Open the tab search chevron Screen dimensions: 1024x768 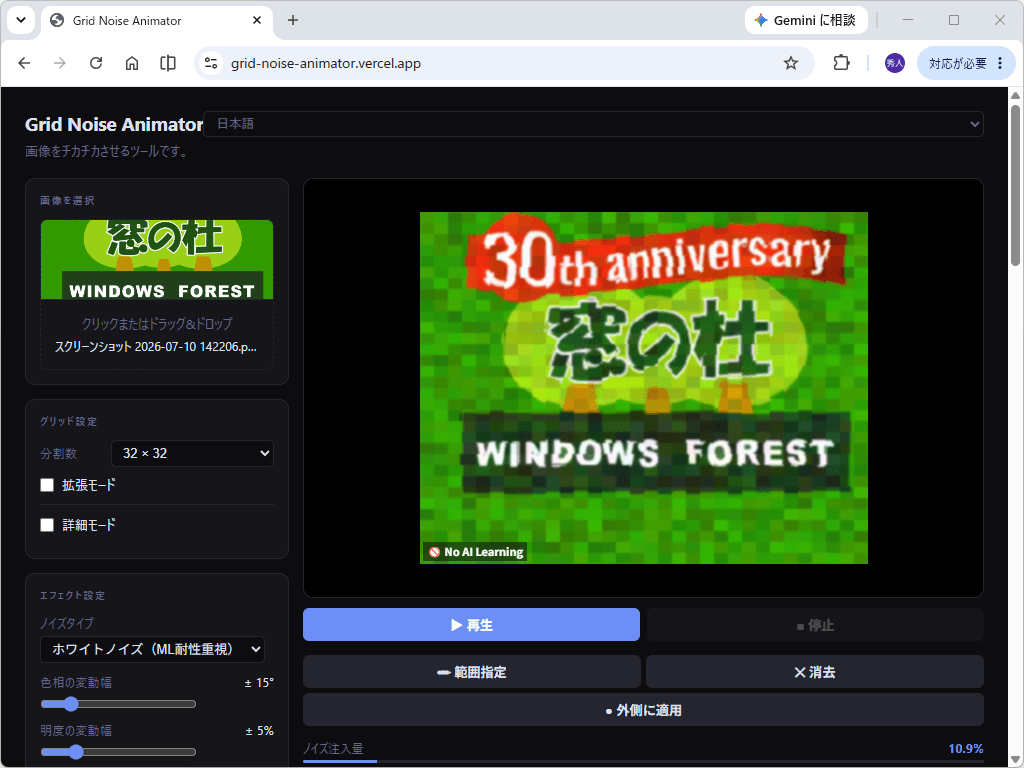21,20
